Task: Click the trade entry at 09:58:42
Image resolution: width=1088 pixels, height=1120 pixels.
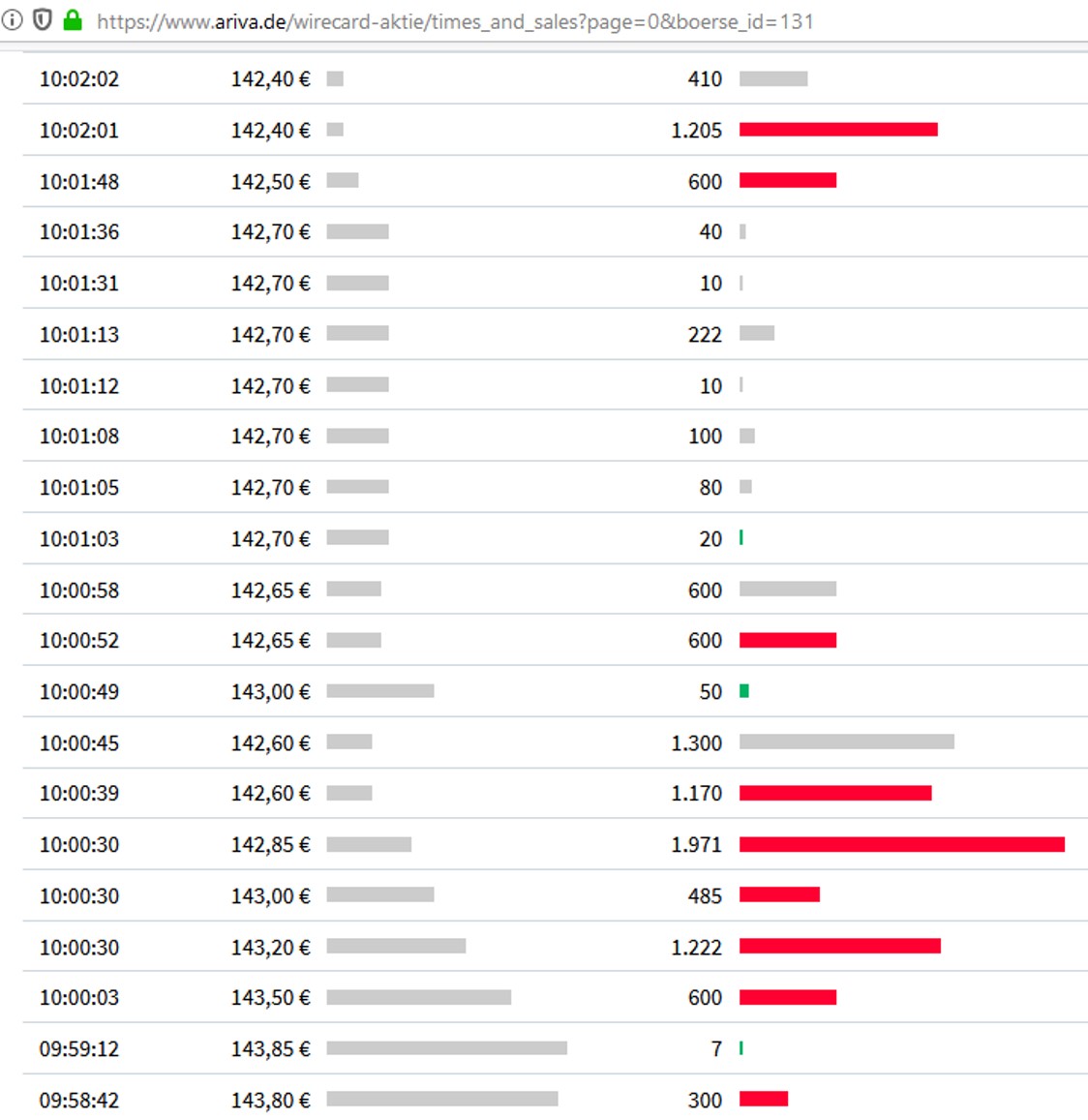Action: [x=80, y=1099]
